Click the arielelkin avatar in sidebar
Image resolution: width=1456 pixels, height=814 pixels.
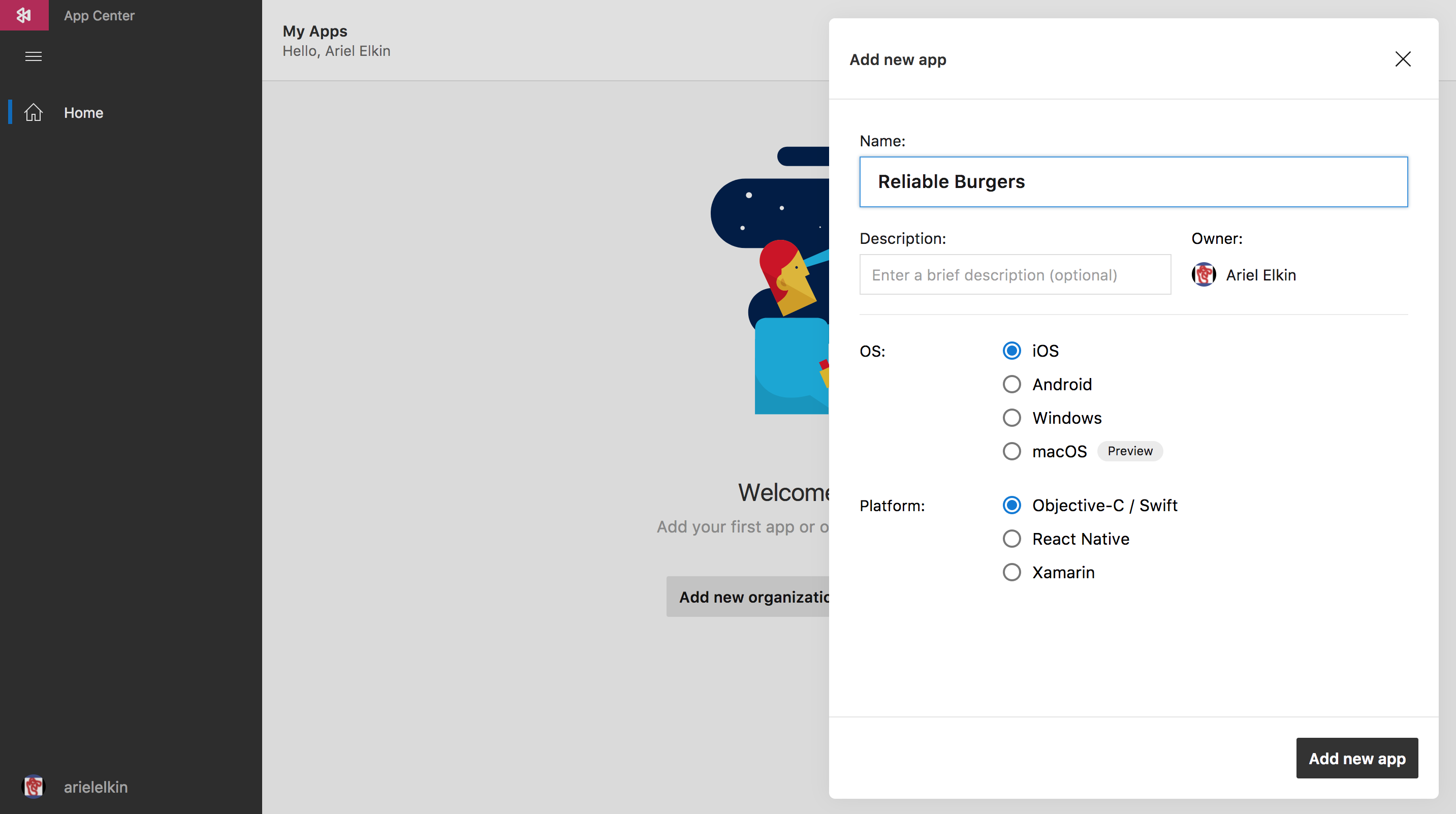pos(34,786)
